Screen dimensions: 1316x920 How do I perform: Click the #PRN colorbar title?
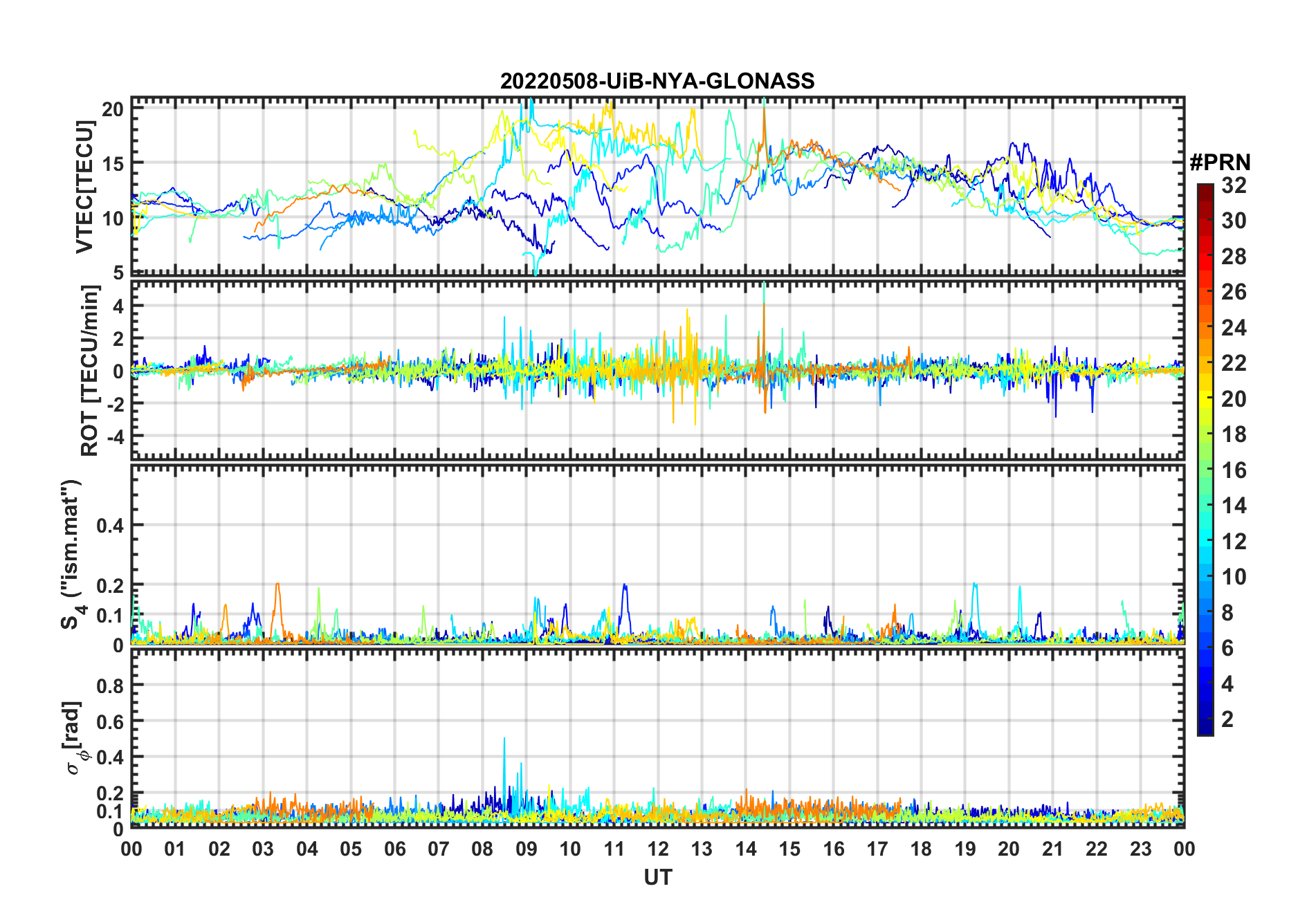[1220, 163]
